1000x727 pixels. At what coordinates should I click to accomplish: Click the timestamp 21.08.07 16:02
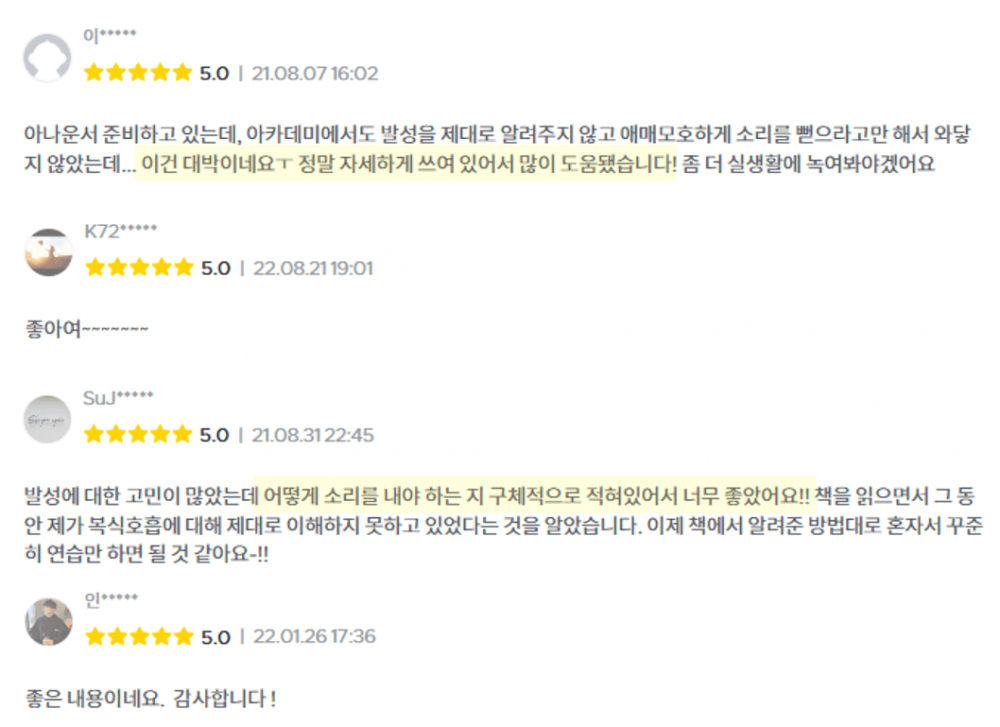tap(315, 73)
